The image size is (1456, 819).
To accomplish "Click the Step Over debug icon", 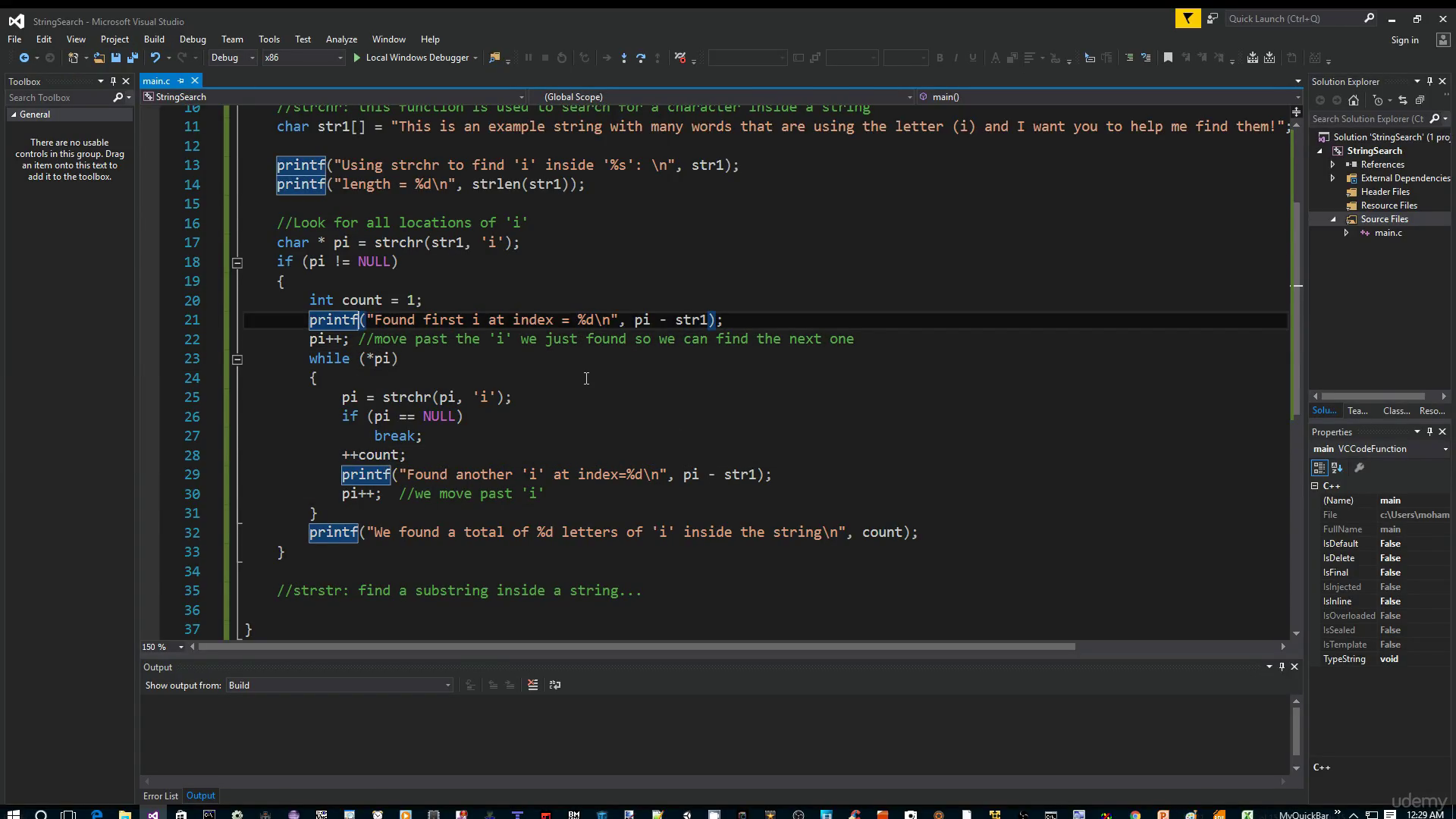I will click(641, 58).
